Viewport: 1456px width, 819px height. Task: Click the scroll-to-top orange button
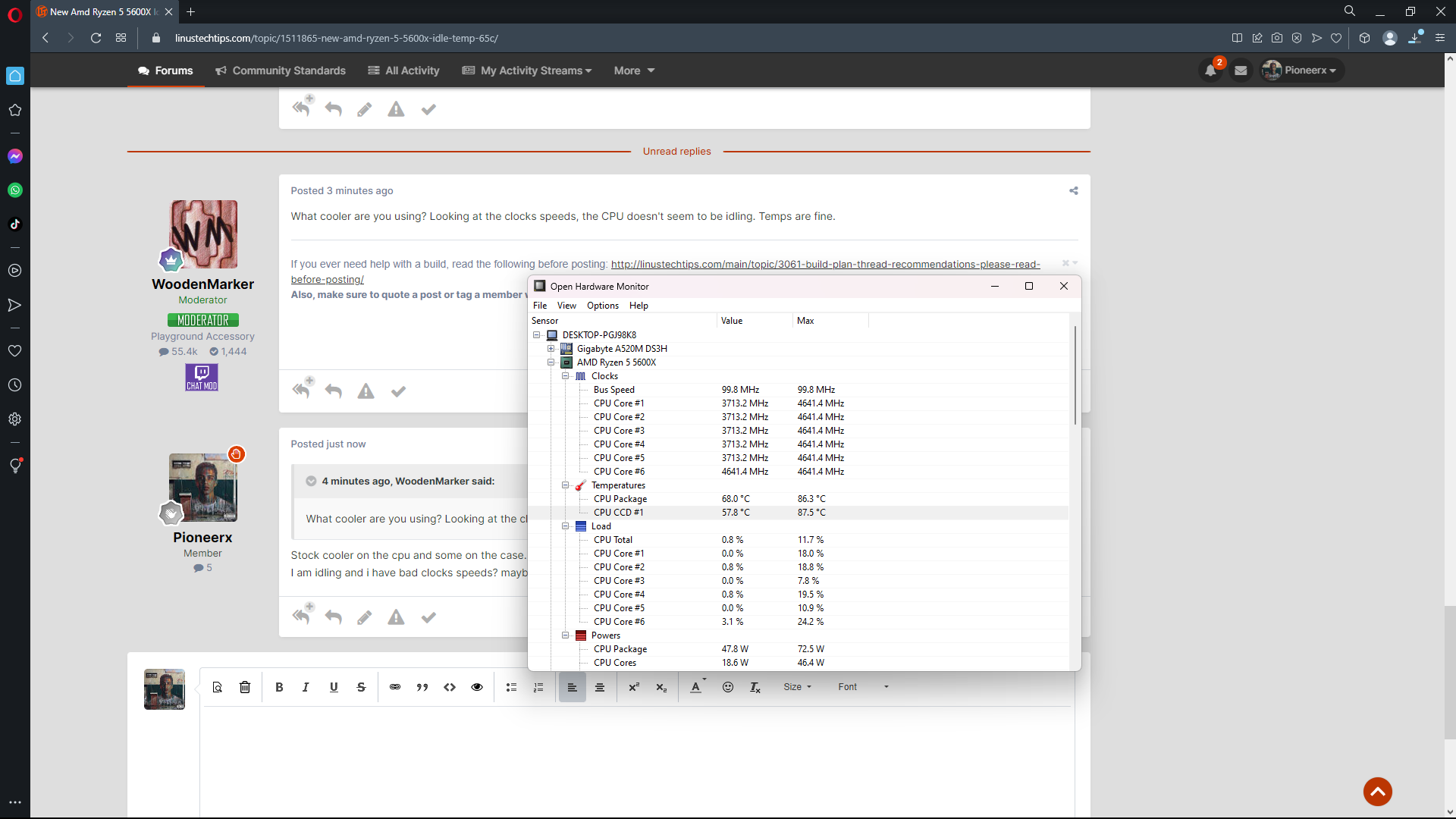tap(1378, 792)
